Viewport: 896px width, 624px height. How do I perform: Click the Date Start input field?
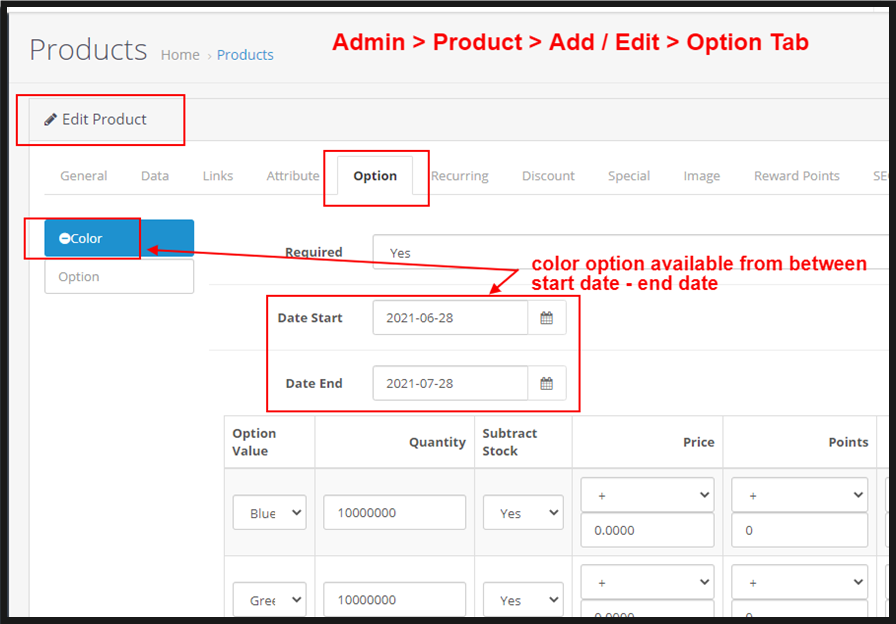(x=450, y=318)
